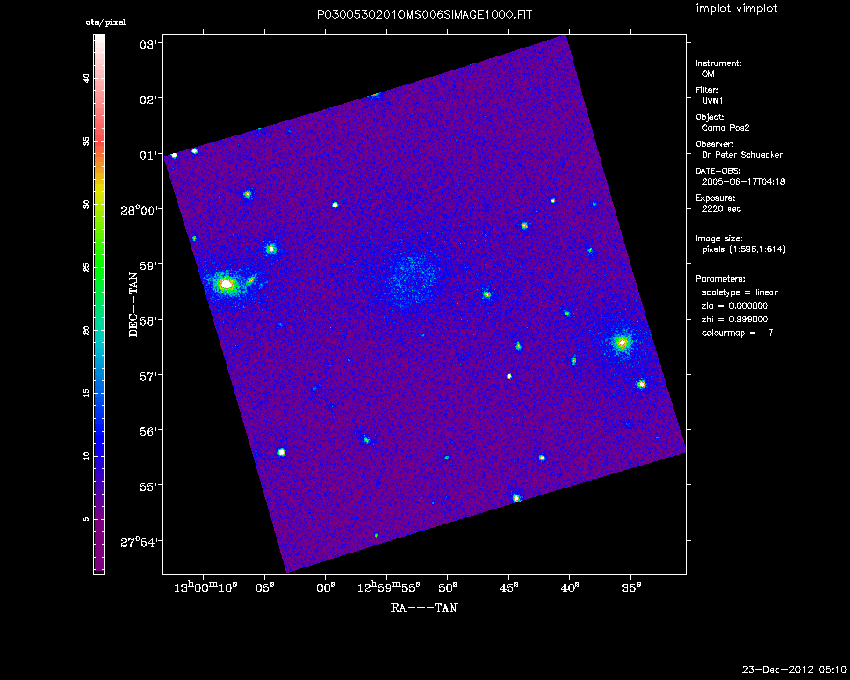This screenshot has height=680, width=850.
Task: Click the 28°00' declination tick label
Action: click(x=141, y=210)
